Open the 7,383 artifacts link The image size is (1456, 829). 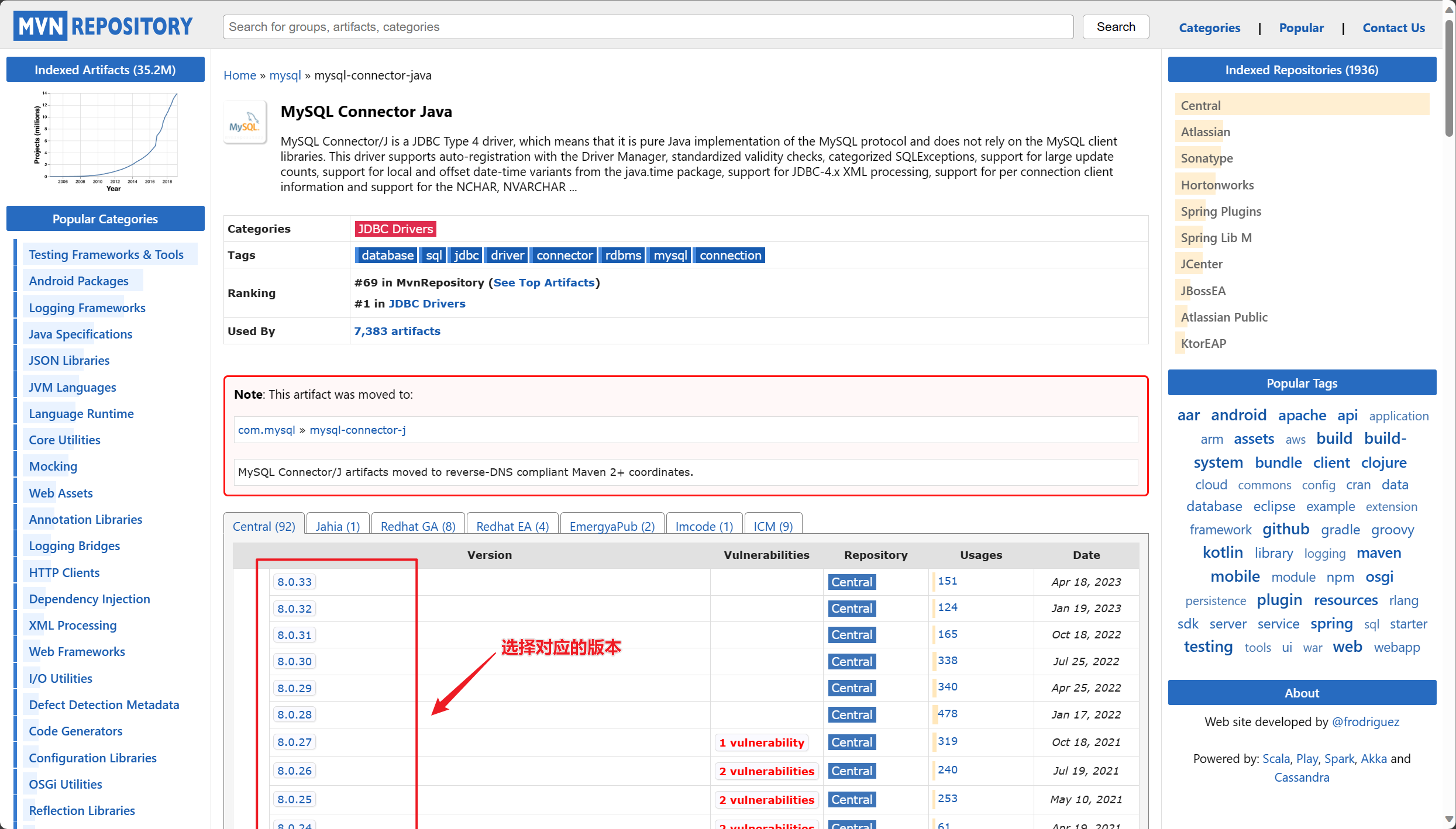(397, 331)
